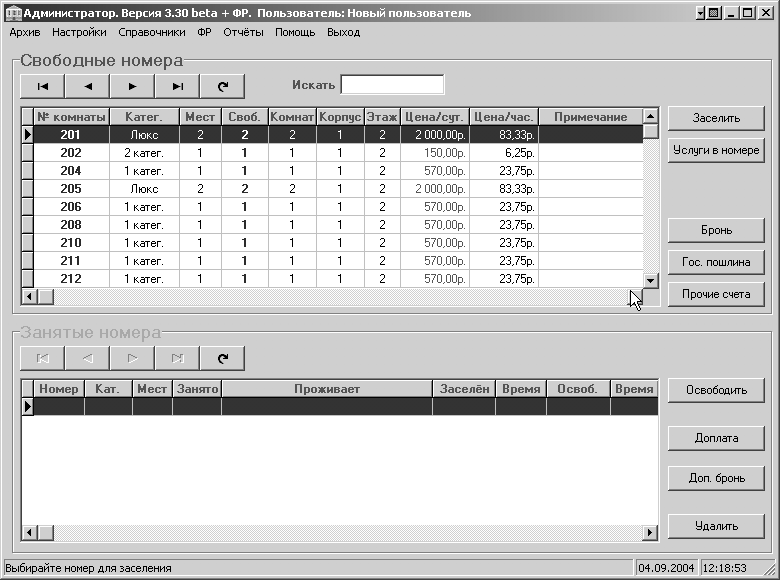Click the Услуги в номере button

point(716,150)
